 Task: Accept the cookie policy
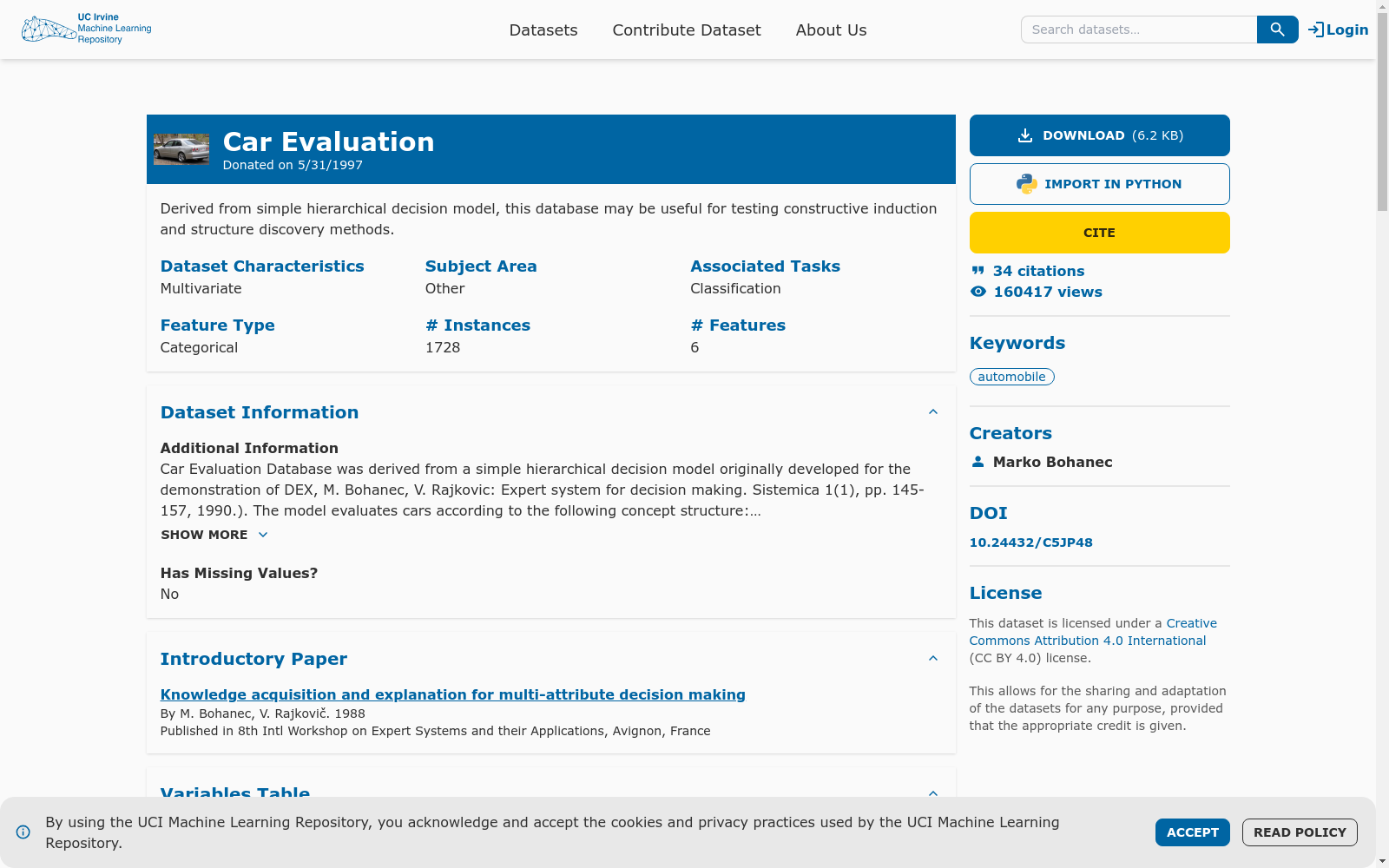point(1193,832)
